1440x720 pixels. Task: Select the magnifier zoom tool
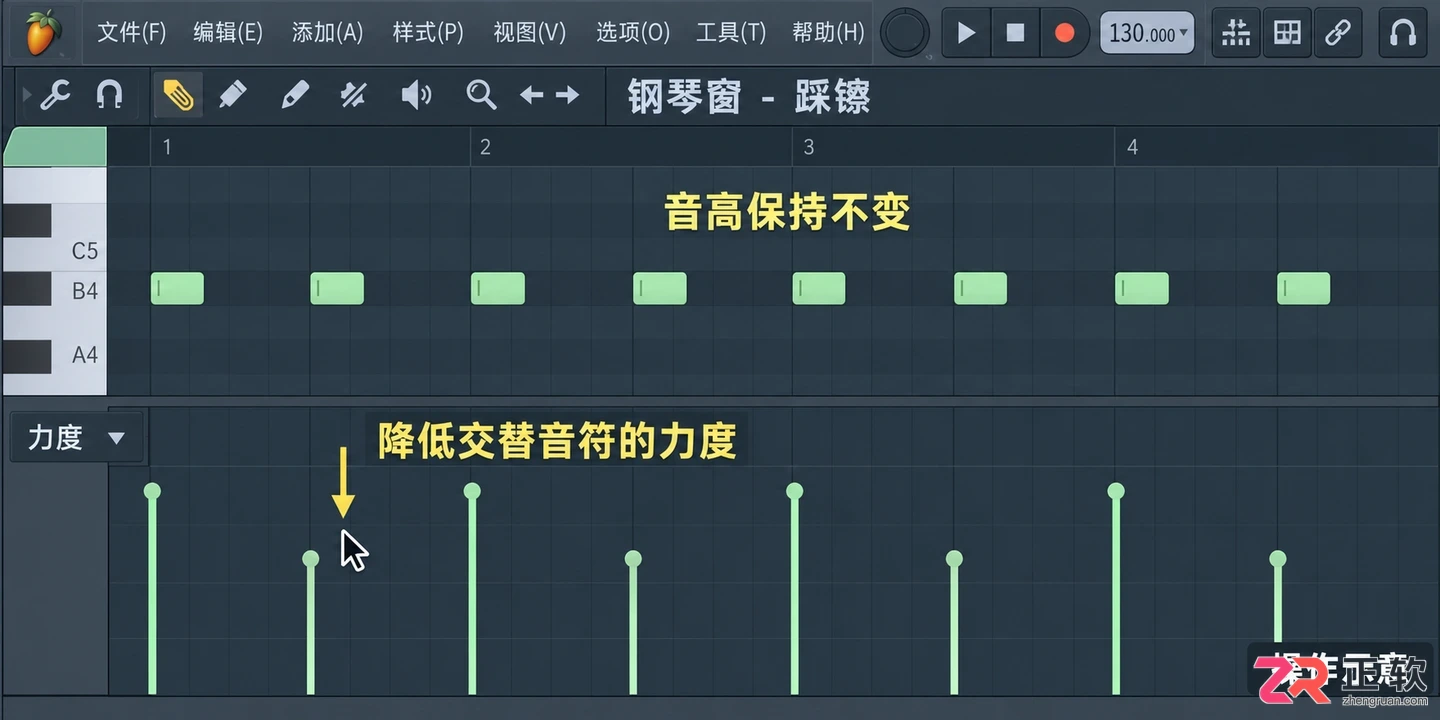(481, 95)
